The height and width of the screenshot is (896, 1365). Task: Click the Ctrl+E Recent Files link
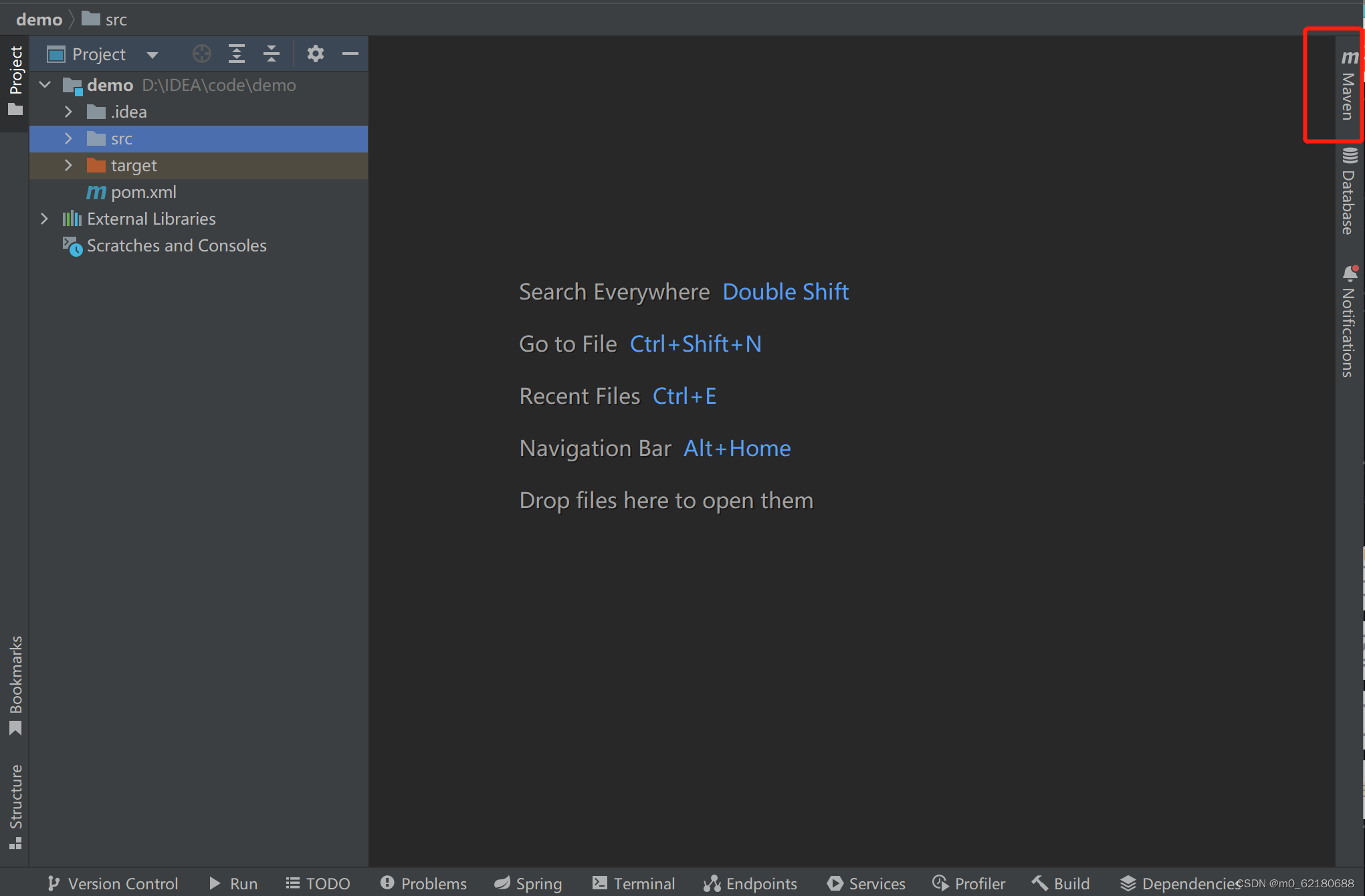[684, 396]
